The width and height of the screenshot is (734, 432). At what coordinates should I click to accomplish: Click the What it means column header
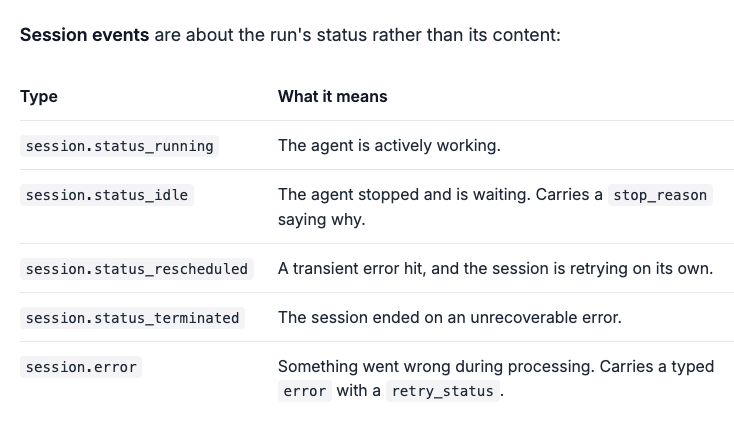[x=333, y=96]
